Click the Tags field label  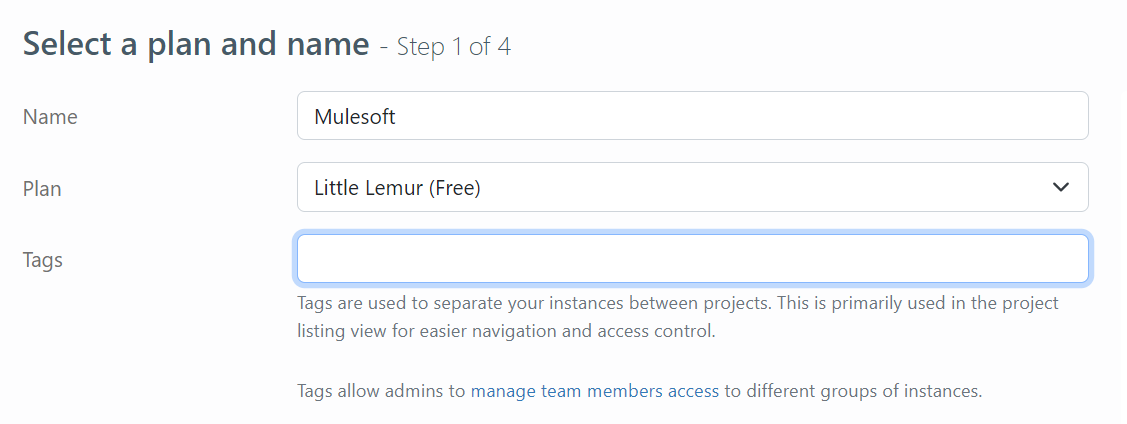pyautogui.click(x=43, y=260)
